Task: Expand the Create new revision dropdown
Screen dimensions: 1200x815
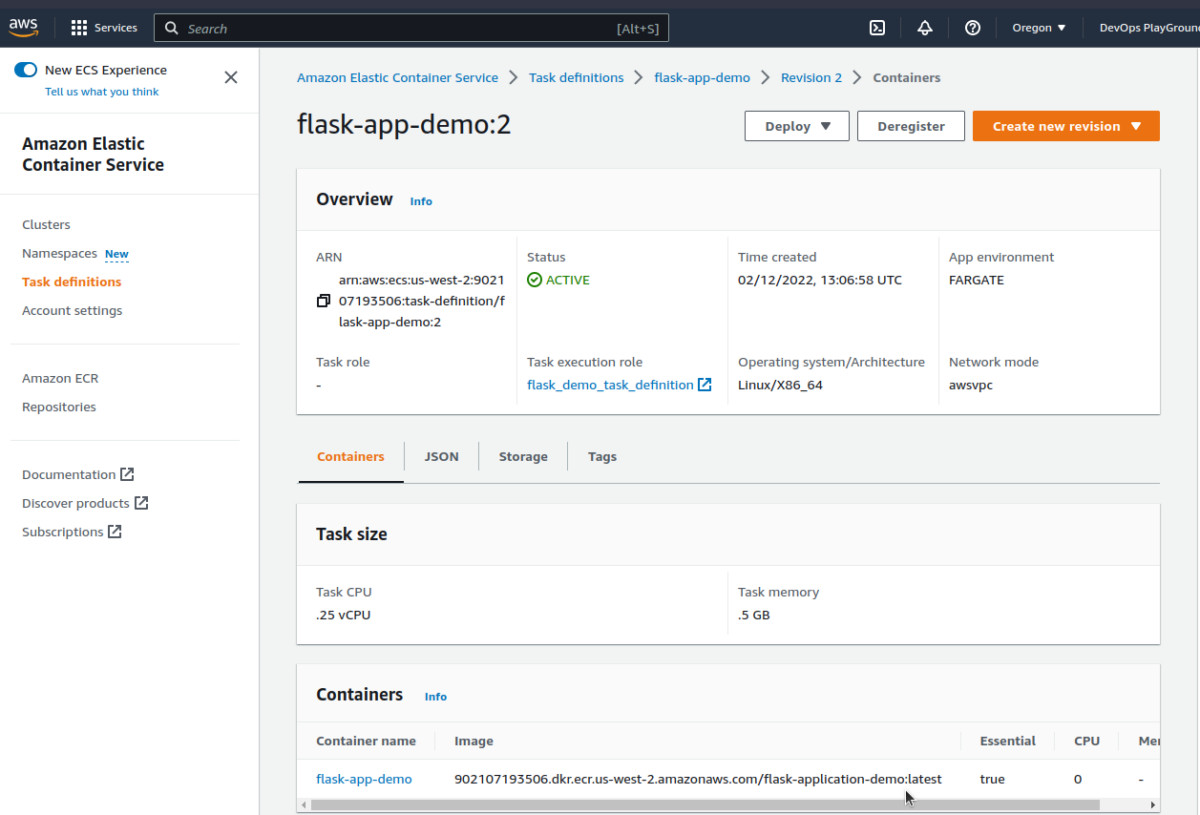Action: [x=1135, y=126]
